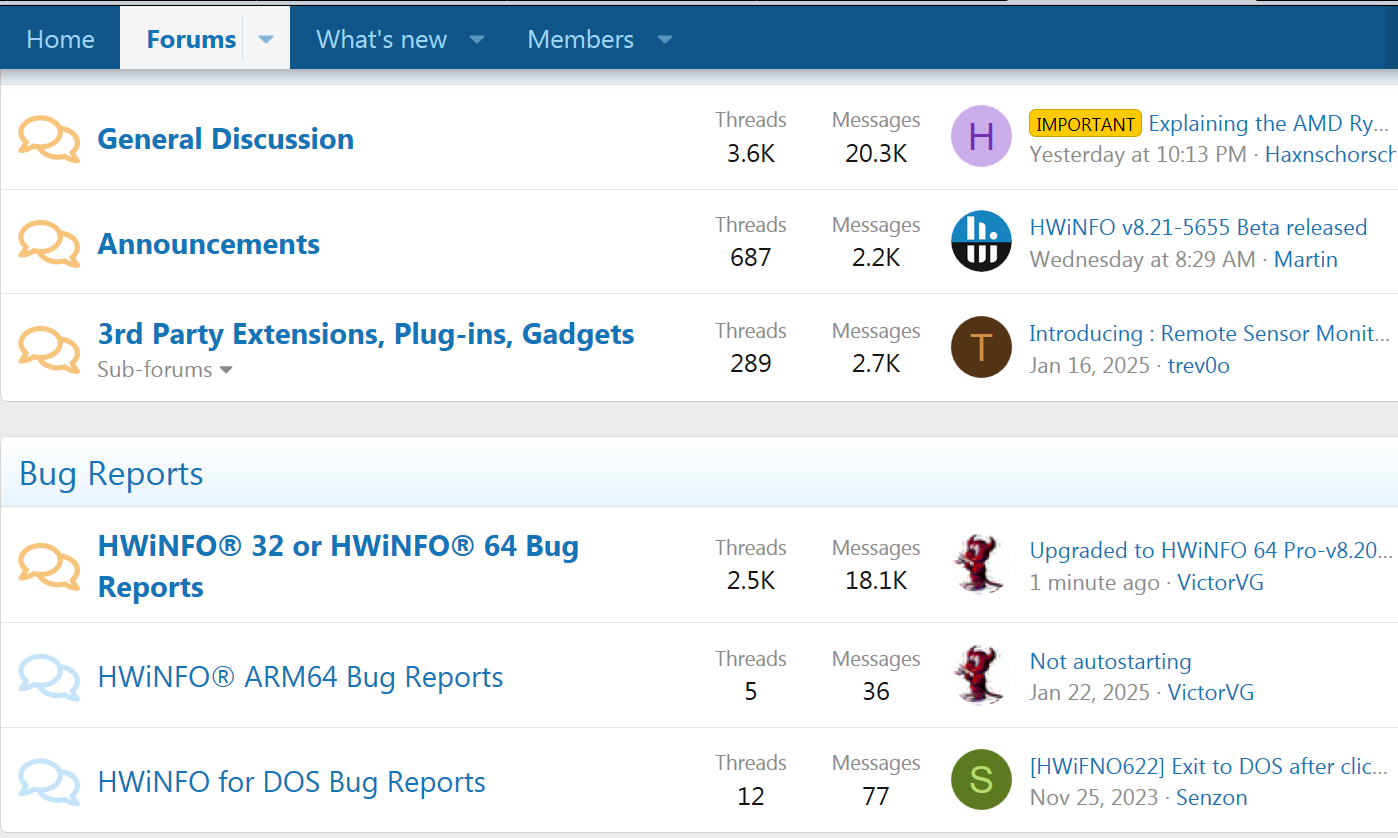This screenshot has width=1398, height=838.
Task: Open the What's new dropdown arrow
Action: coord(477,40)
